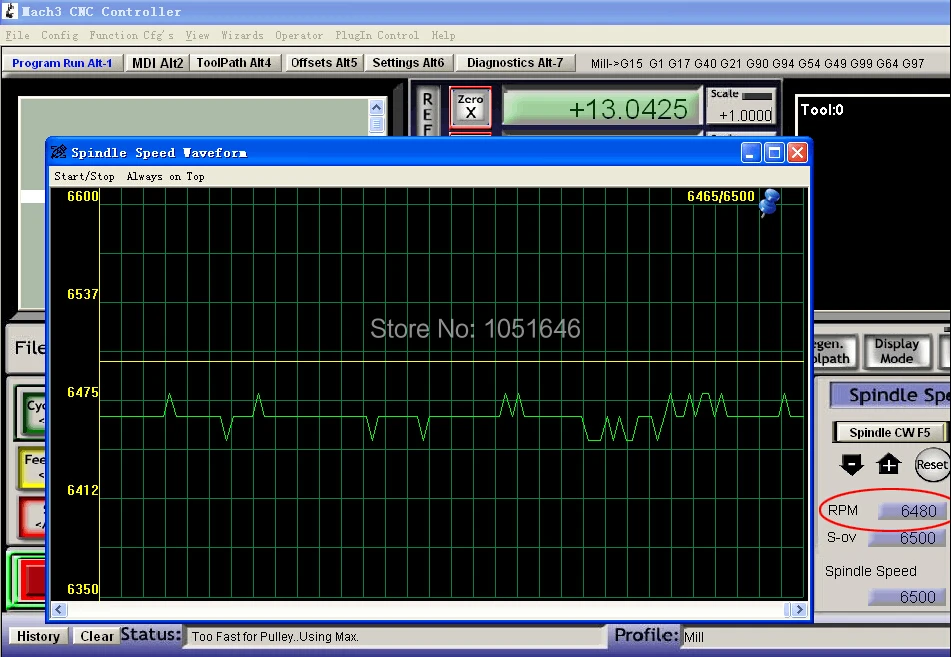
Task: Switch to Diagnostics Alt-7 tab
Action: 515,62
